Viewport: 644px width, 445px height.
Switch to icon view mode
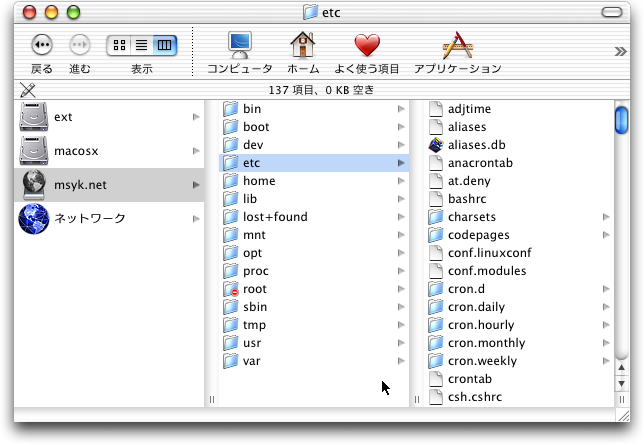pos(119,45)
